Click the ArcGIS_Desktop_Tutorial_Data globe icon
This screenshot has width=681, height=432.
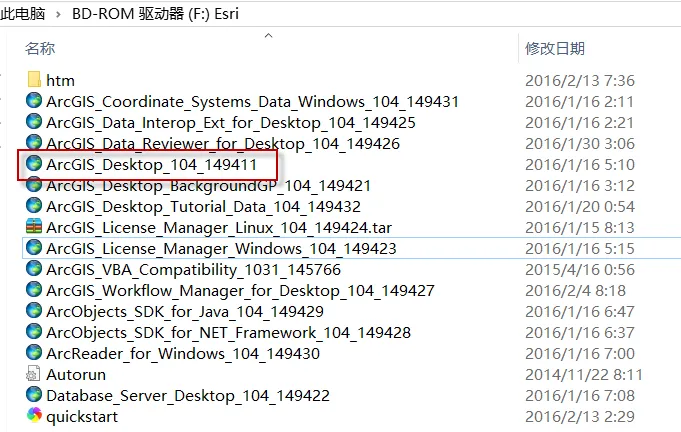click(x=34, y=206)
